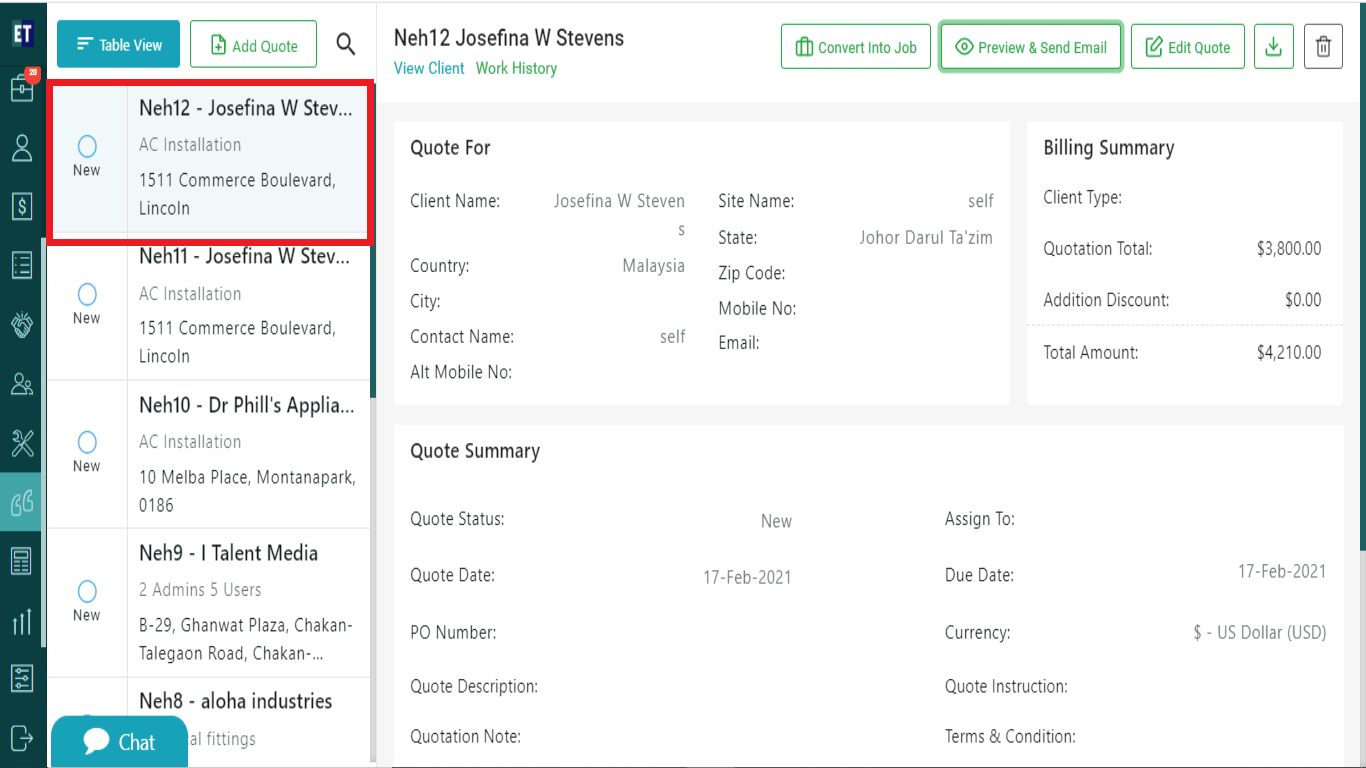Click the Total Amount value $4,210.00

tap(1289, 352)
